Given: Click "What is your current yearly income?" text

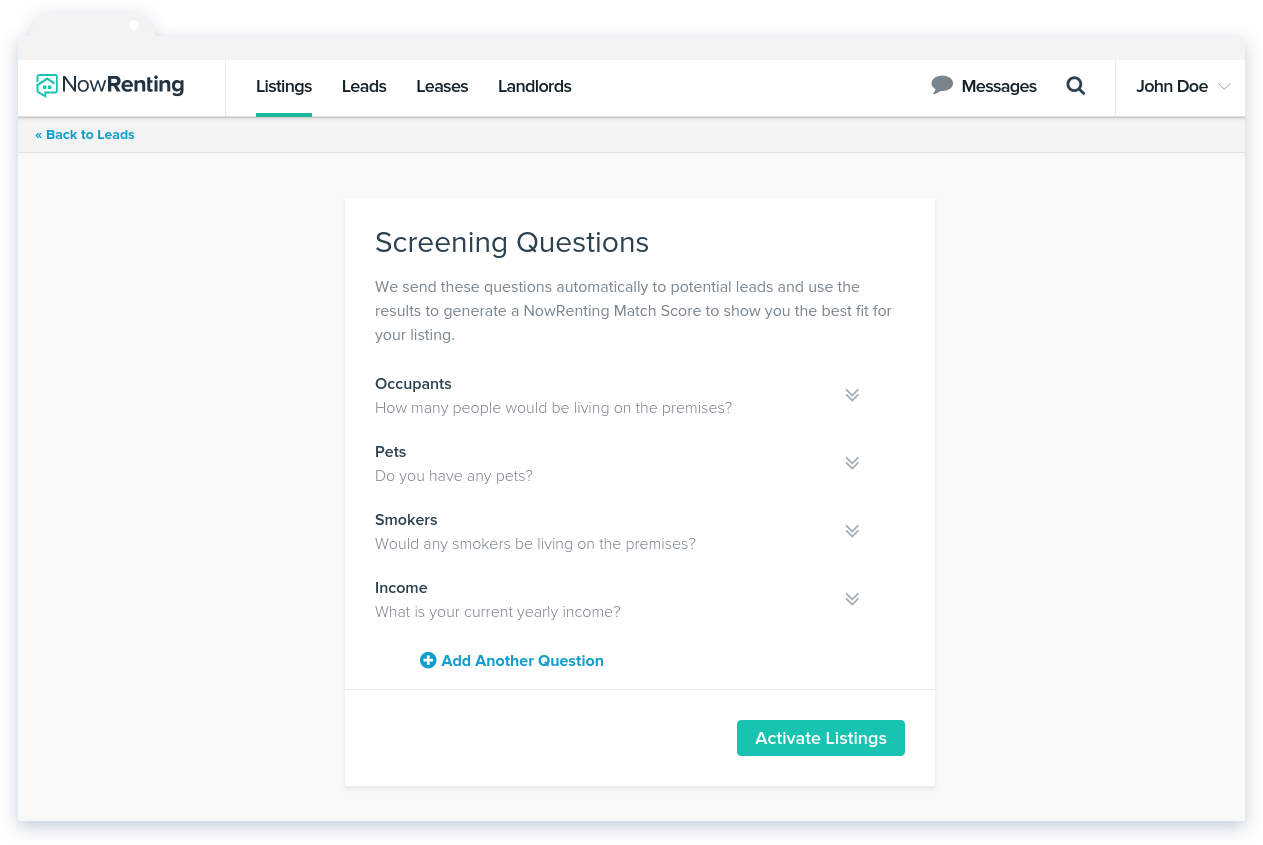Looking at the screenshot, I should 498,612.
